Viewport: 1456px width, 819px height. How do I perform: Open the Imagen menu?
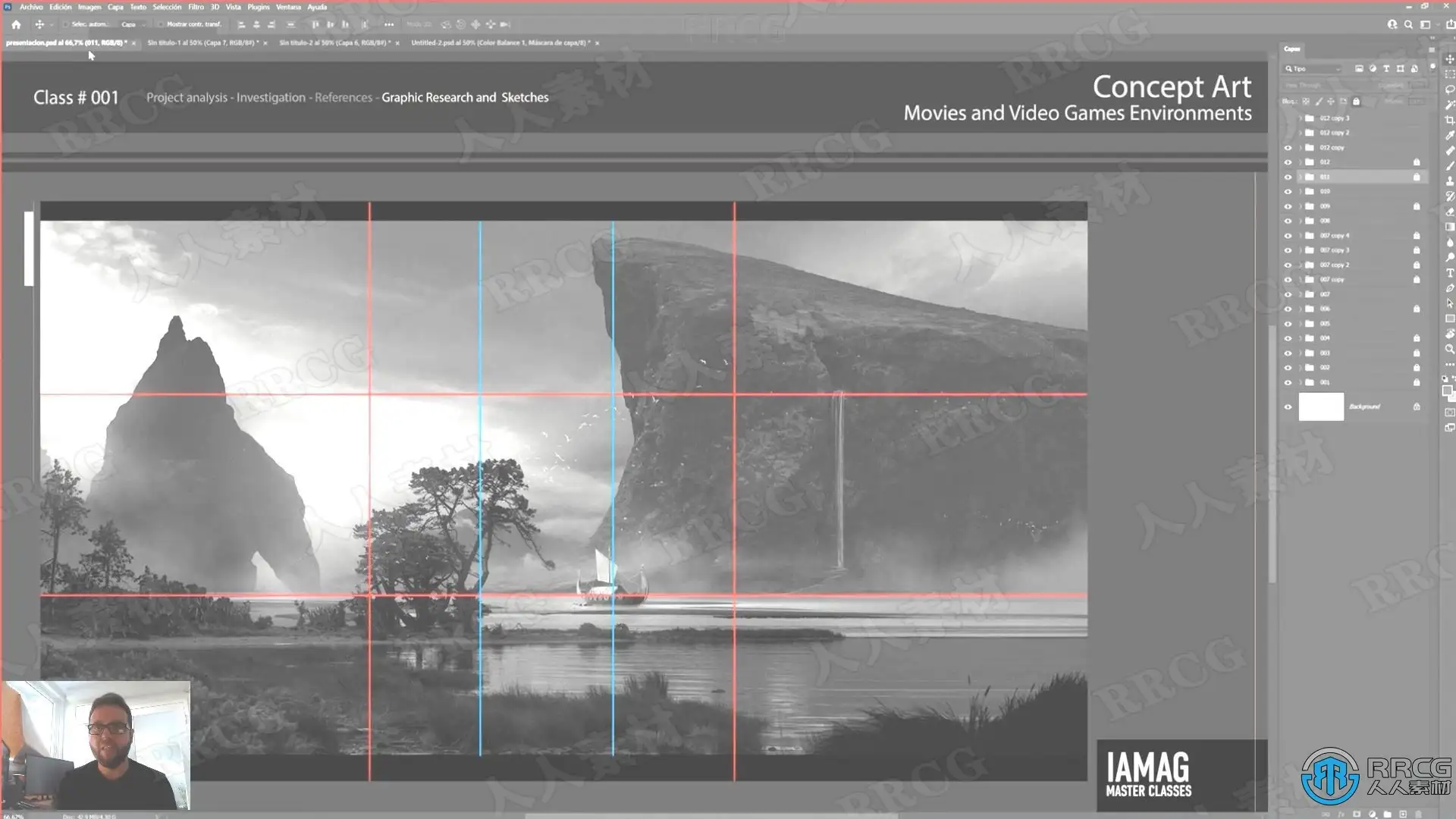(89, 7)
